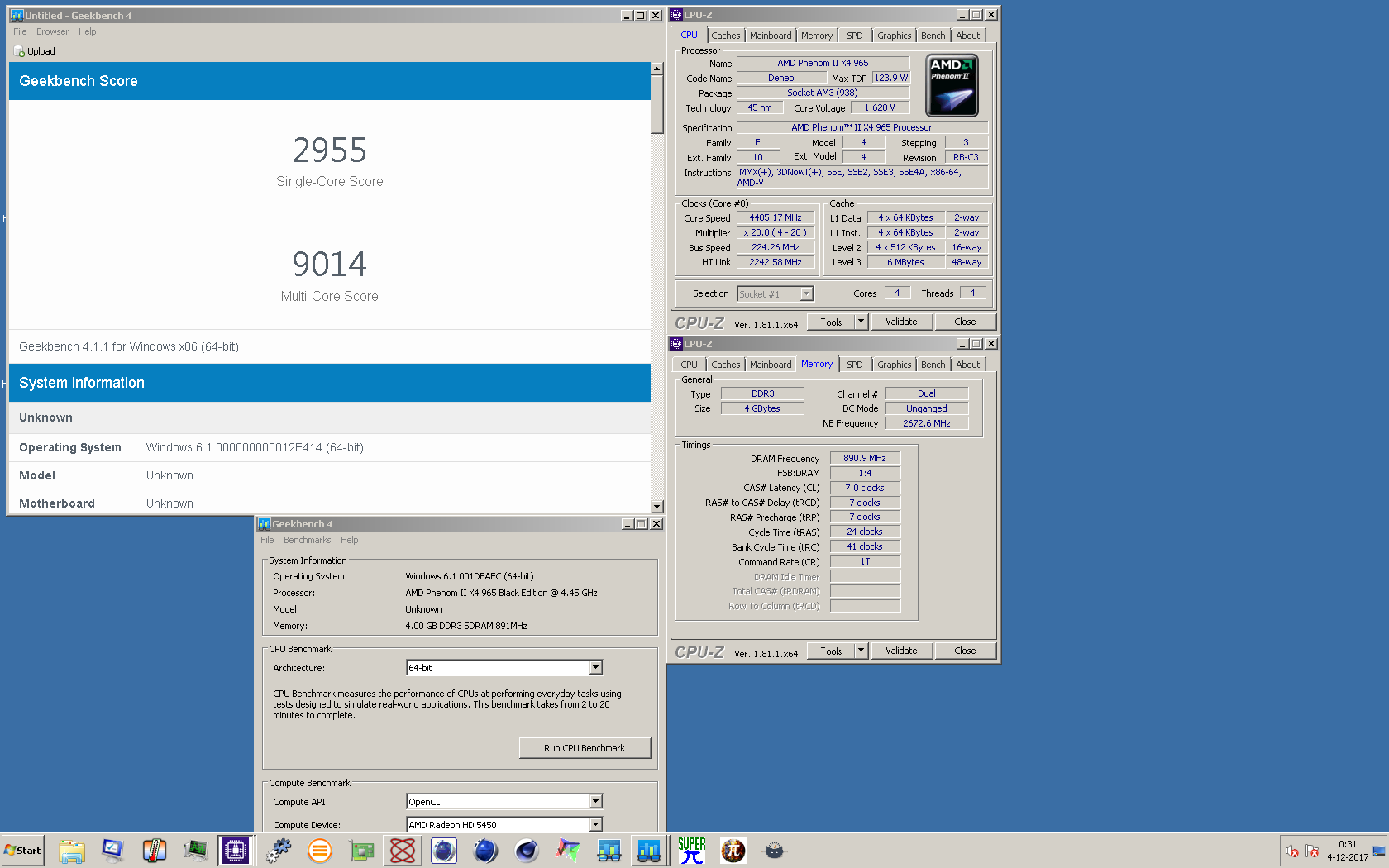Click the scrollbar up arrow in Geekbench results
Screen dimensions: 1389x868
657,69
